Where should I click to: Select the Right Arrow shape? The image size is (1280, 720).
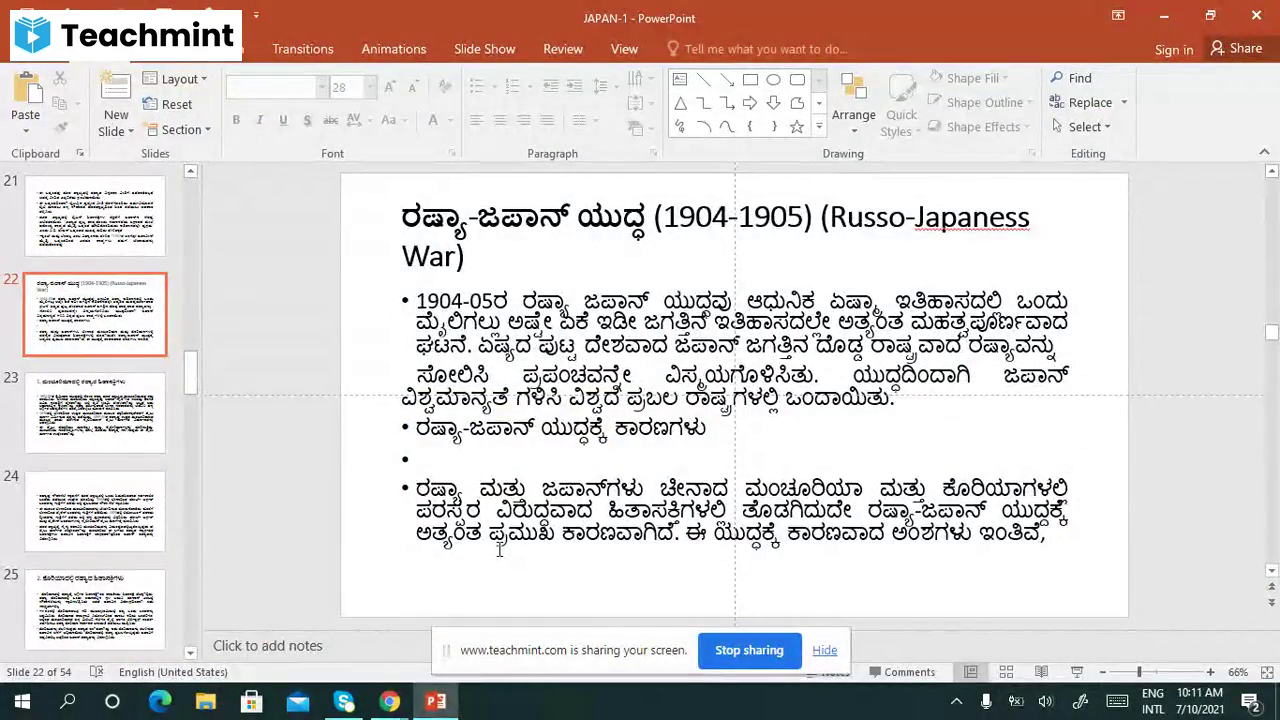pos(750,103)
